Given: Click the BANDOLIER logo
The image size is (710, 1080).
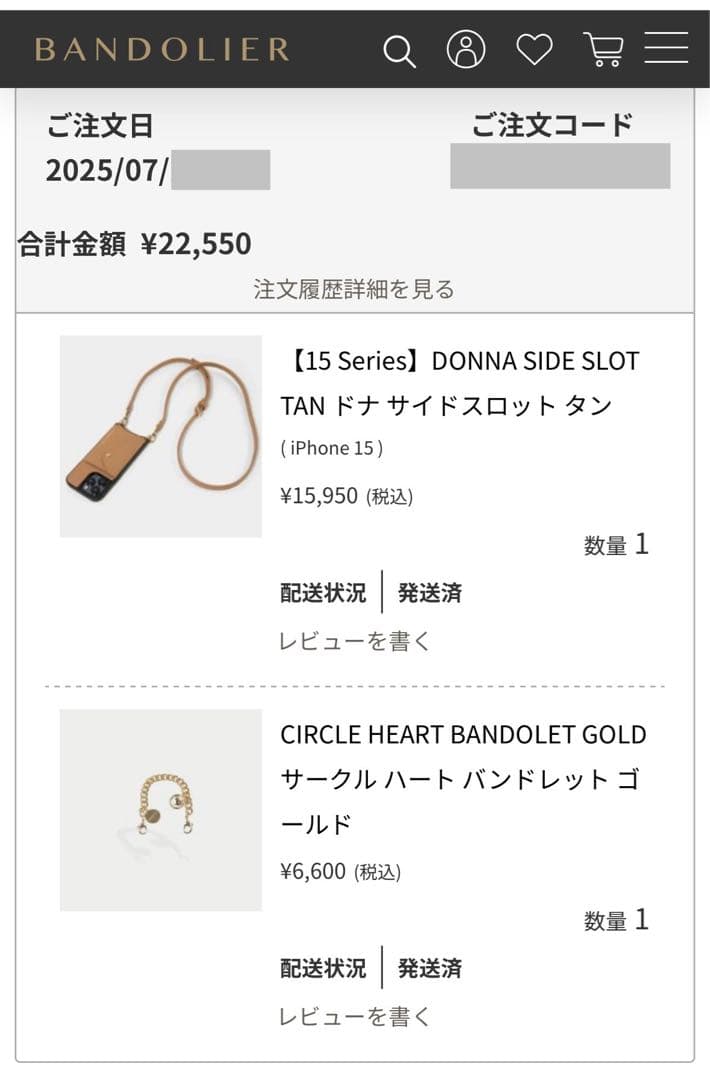Looking at the screenshot, I should 163,48.
